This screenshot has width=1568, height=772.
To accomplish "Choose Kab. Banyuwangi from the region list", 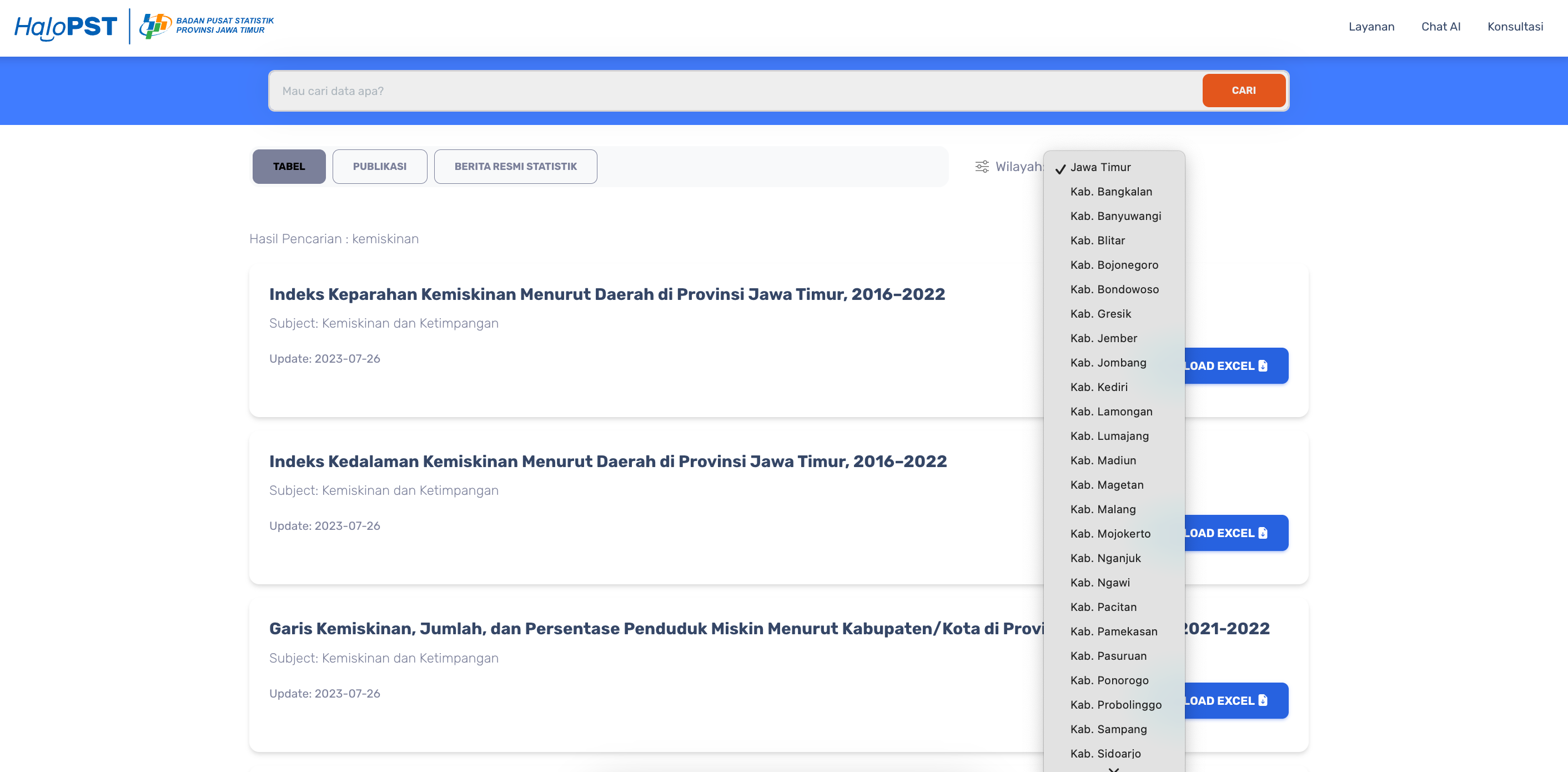I will 1115,216.
